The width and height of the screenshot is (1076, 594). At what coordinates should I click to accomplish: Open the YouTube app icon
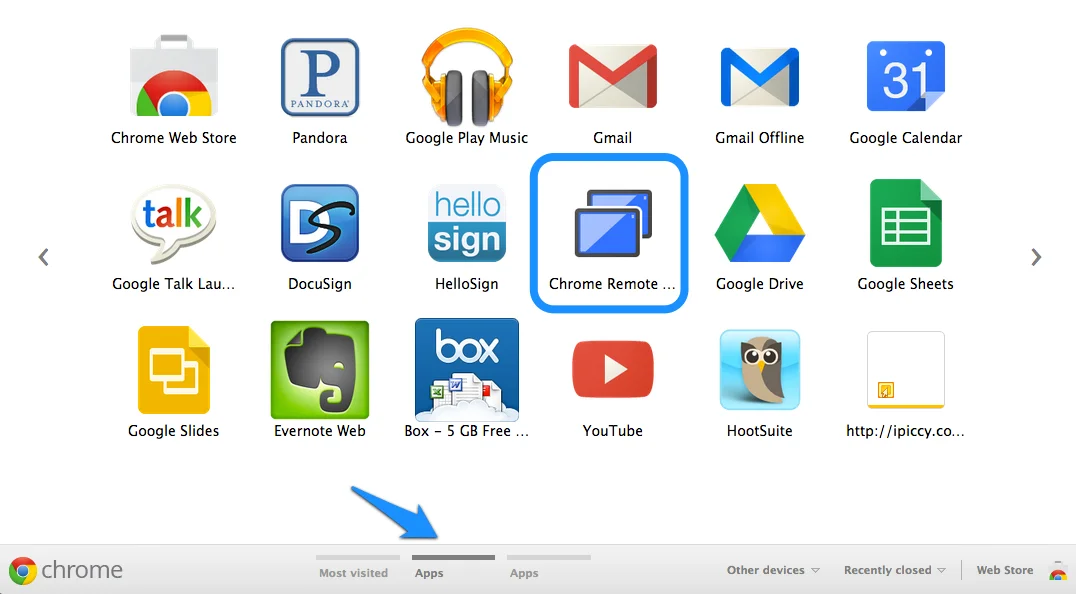[x=613, y=369]
